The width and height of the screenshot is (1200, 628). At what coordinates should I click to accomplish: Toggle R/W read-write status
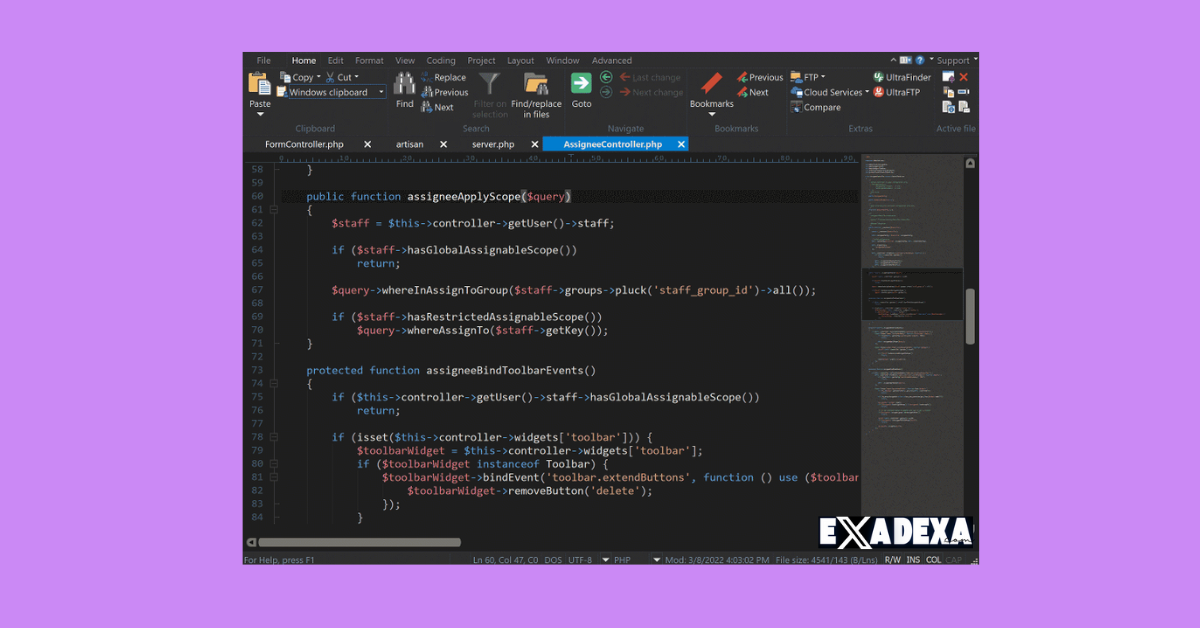pyautogui.click(x=892, y=558)
